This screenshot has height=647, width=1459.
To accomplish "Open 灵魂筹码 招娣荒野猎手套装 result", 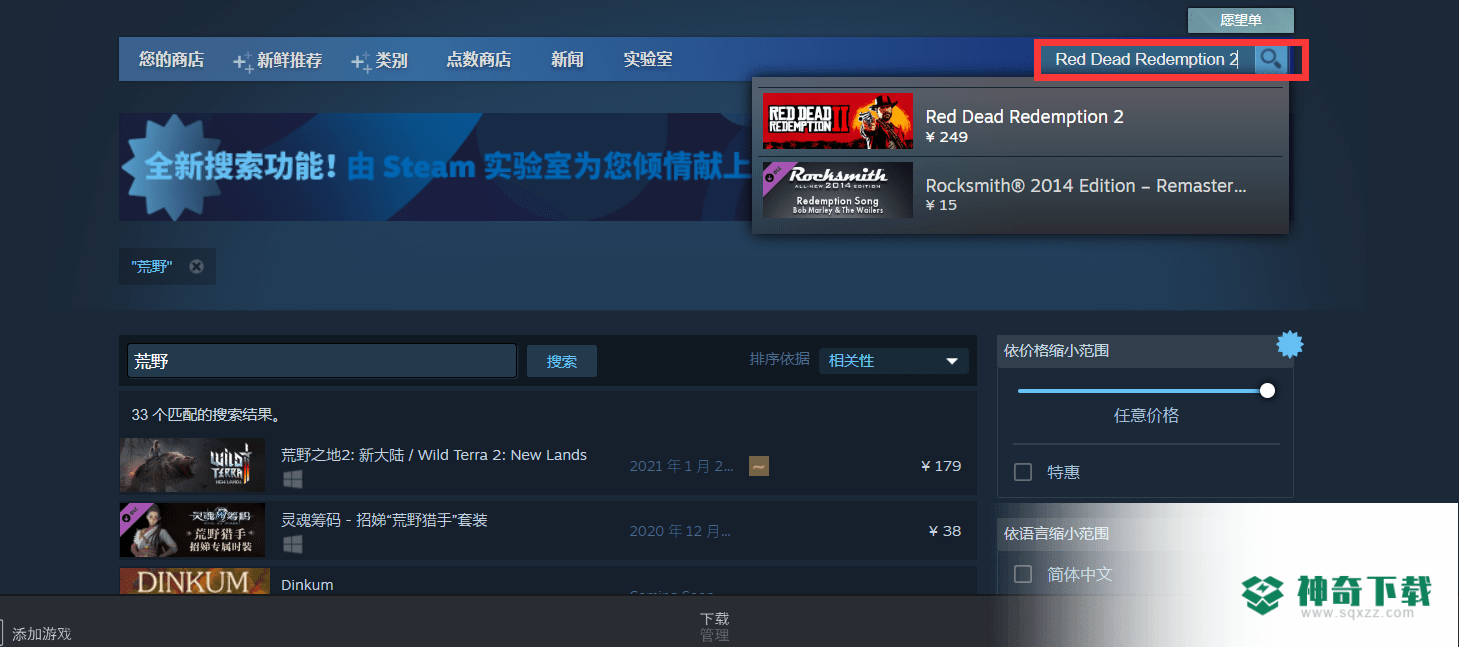I will coord(547,530).
